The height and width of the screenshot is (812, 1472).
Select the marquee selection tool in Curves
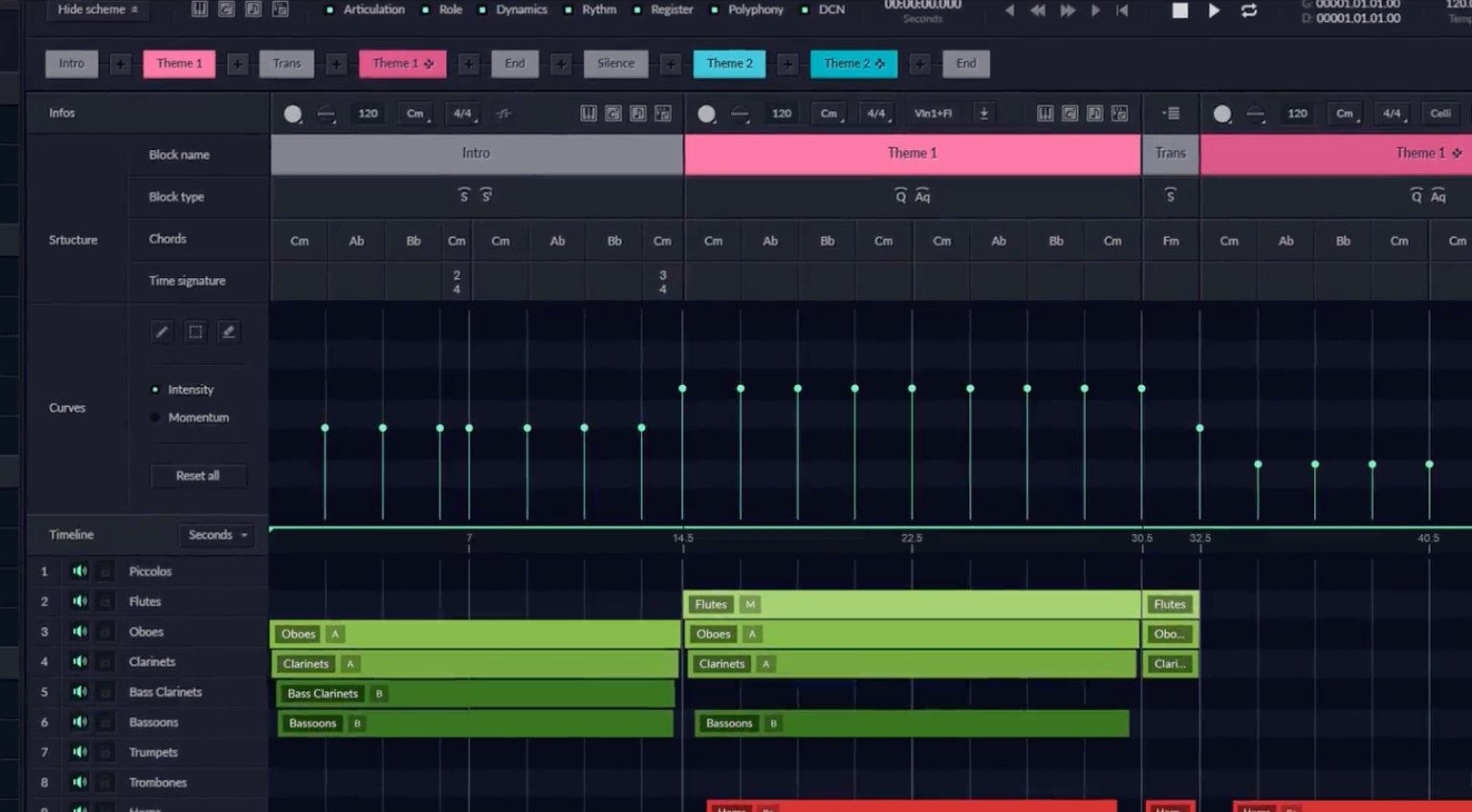click(x=195, y=332)
